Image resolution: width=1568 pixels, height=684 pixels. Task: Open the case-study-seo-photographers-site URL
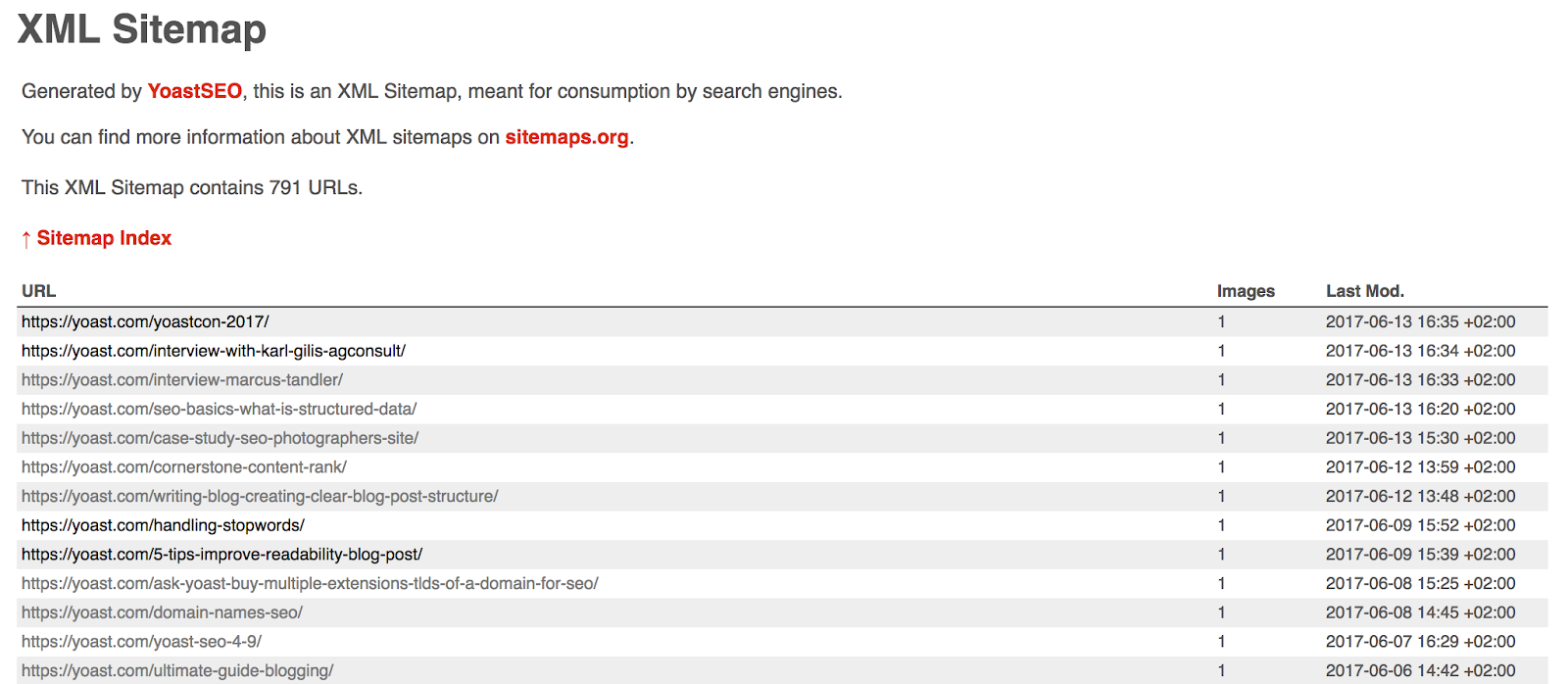220,438
